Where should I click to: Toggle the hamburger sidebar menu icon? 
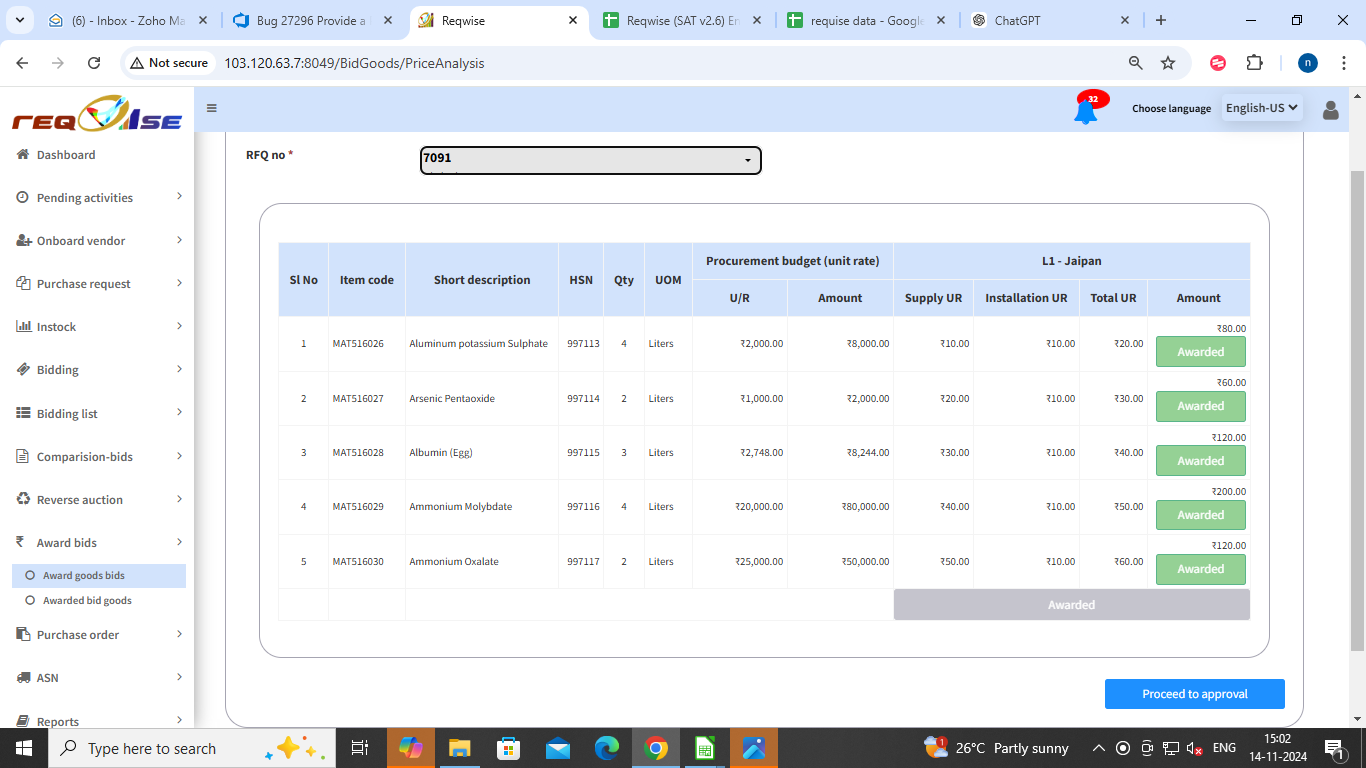pos(212,108)
